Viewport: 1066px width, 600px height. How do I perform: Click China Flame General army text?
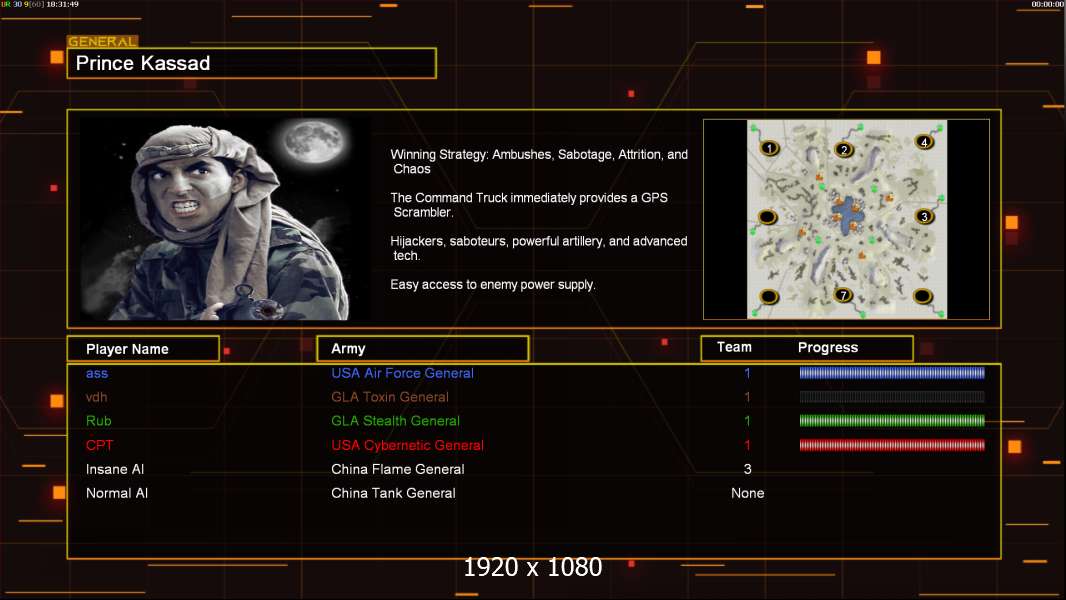[398, 469]
